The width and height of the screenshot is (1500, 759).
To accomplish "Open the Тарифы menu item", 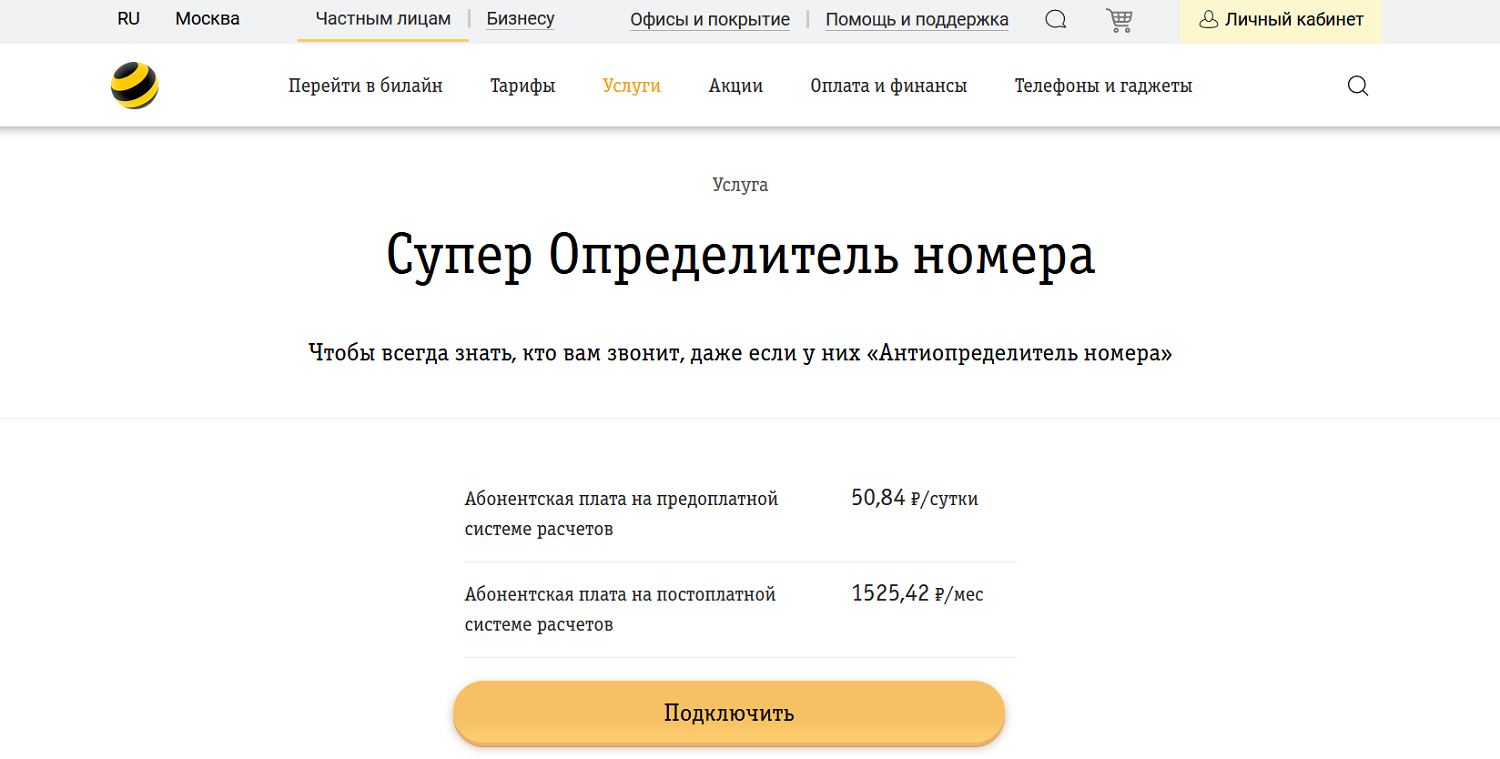I will (523, 86).
